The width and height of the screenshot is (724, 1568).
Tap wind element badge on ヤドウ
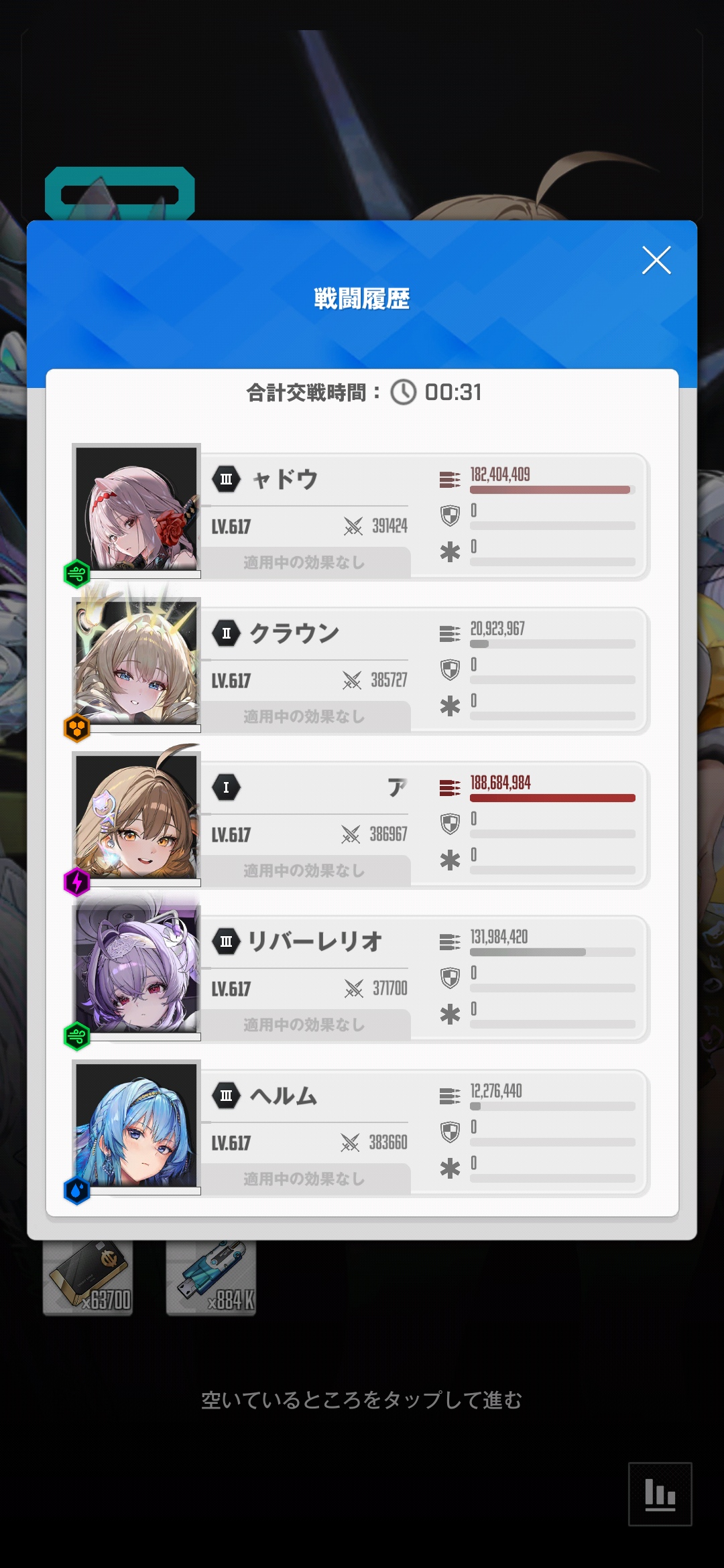[x=77, y=574]
